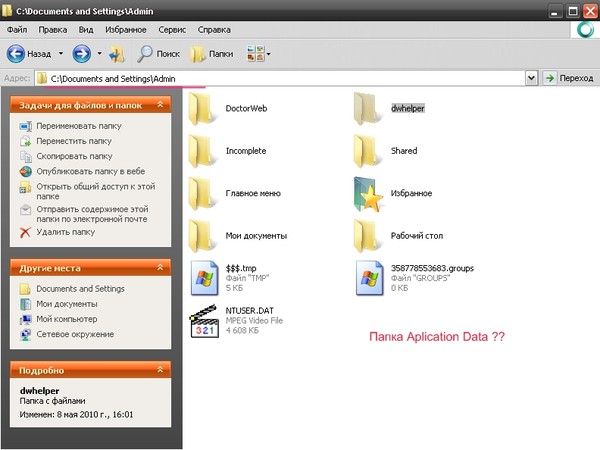
Task: Click Отправить содержимое по электронной почте link
Action: click(92, 214)
